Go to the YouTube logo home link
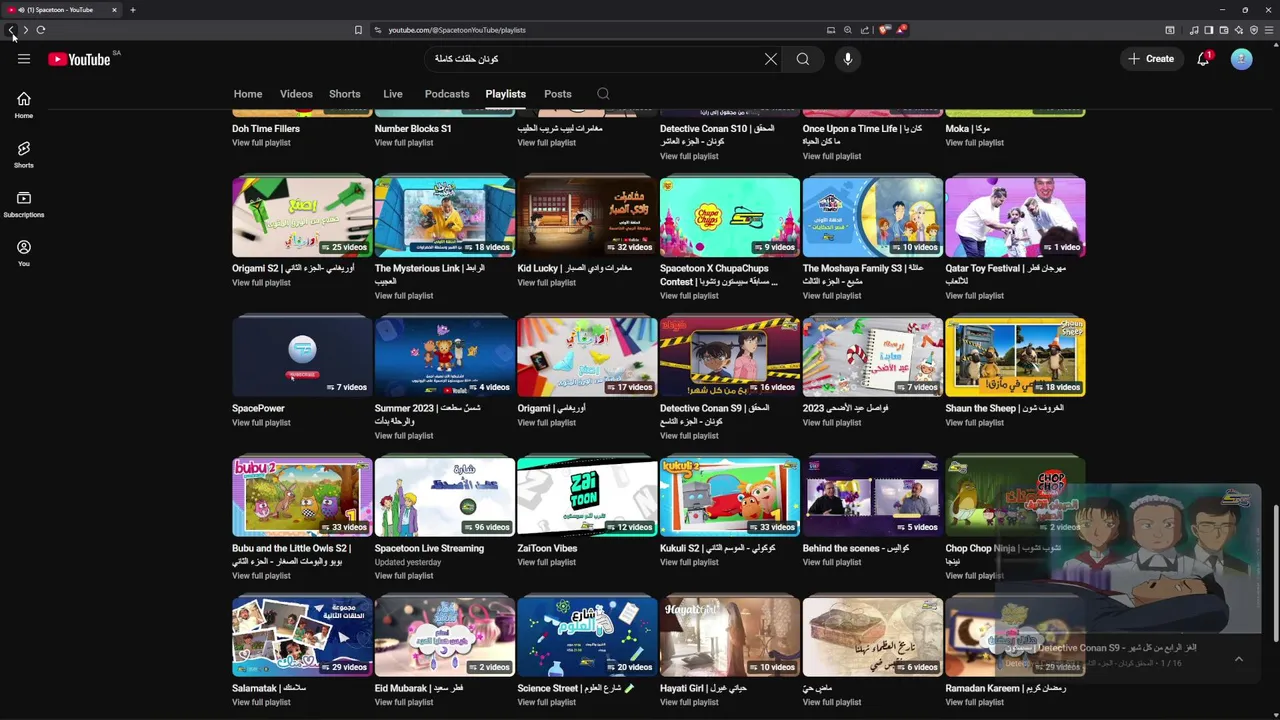The width and height of the screenshot is (1280, 720). click(x=79, y=59)
